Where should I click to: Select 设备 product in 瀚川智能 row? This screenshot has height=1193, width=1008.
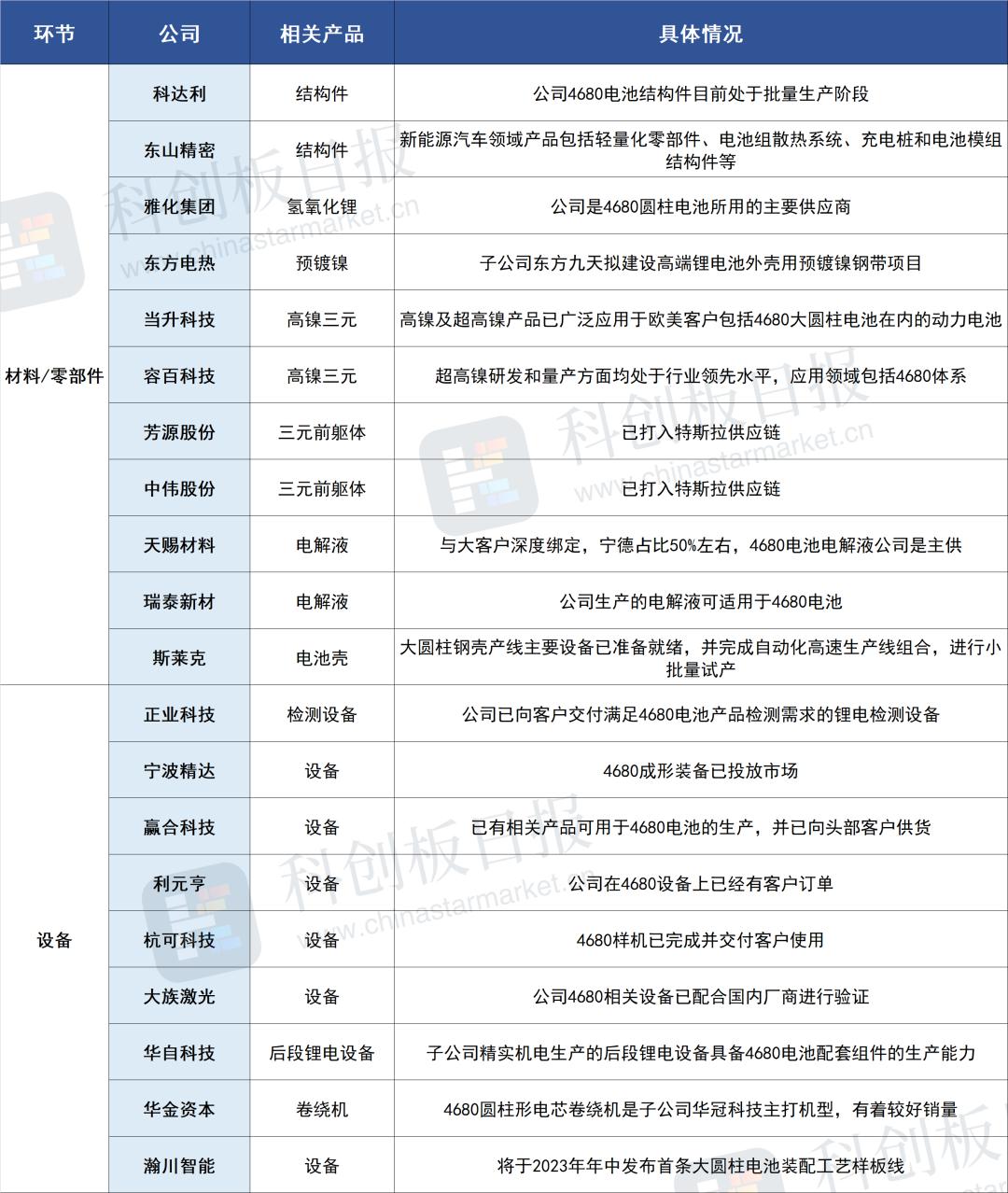[x=322, y=1166]
